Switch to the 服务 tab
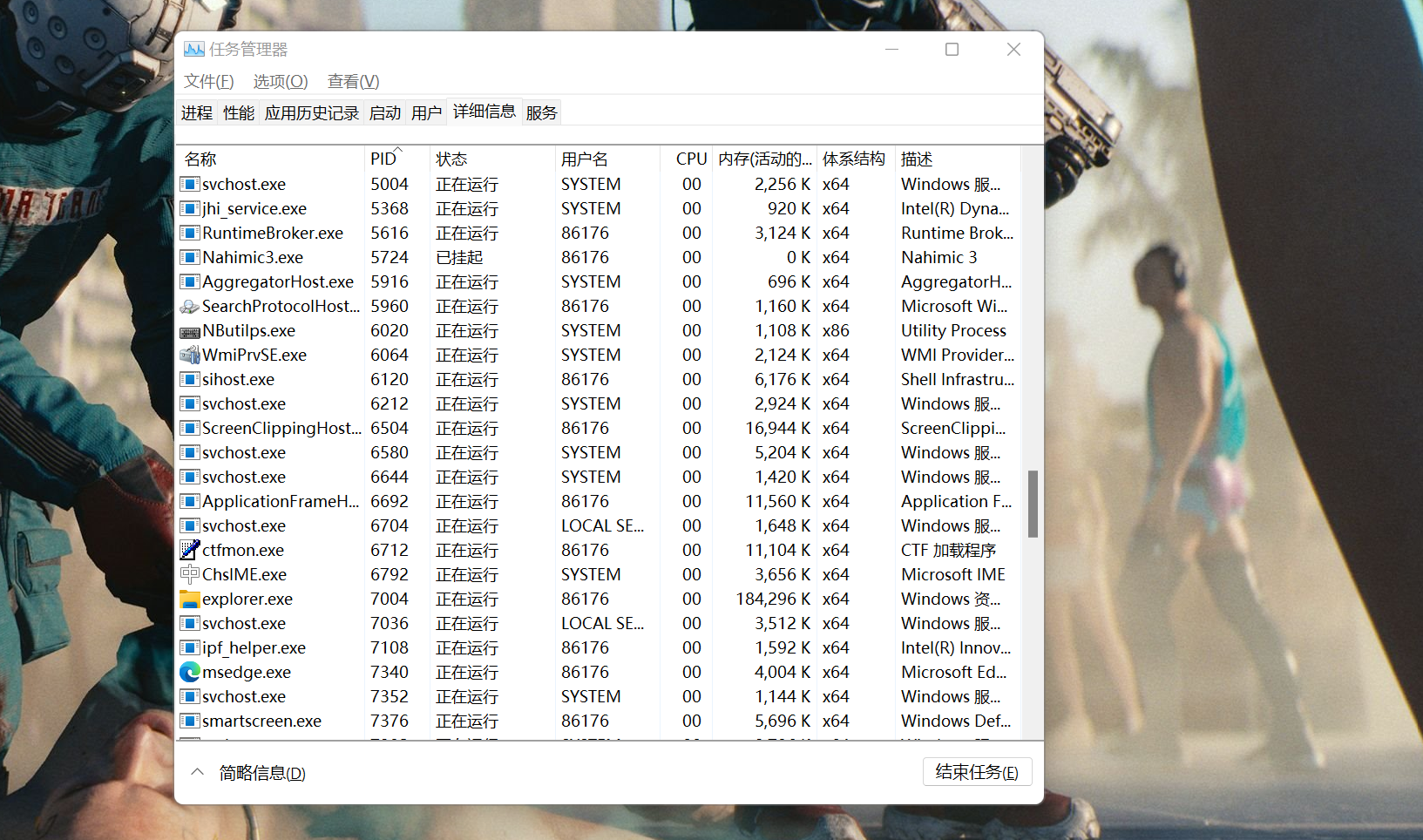The image size is (1423, 840). click(541, 113)
